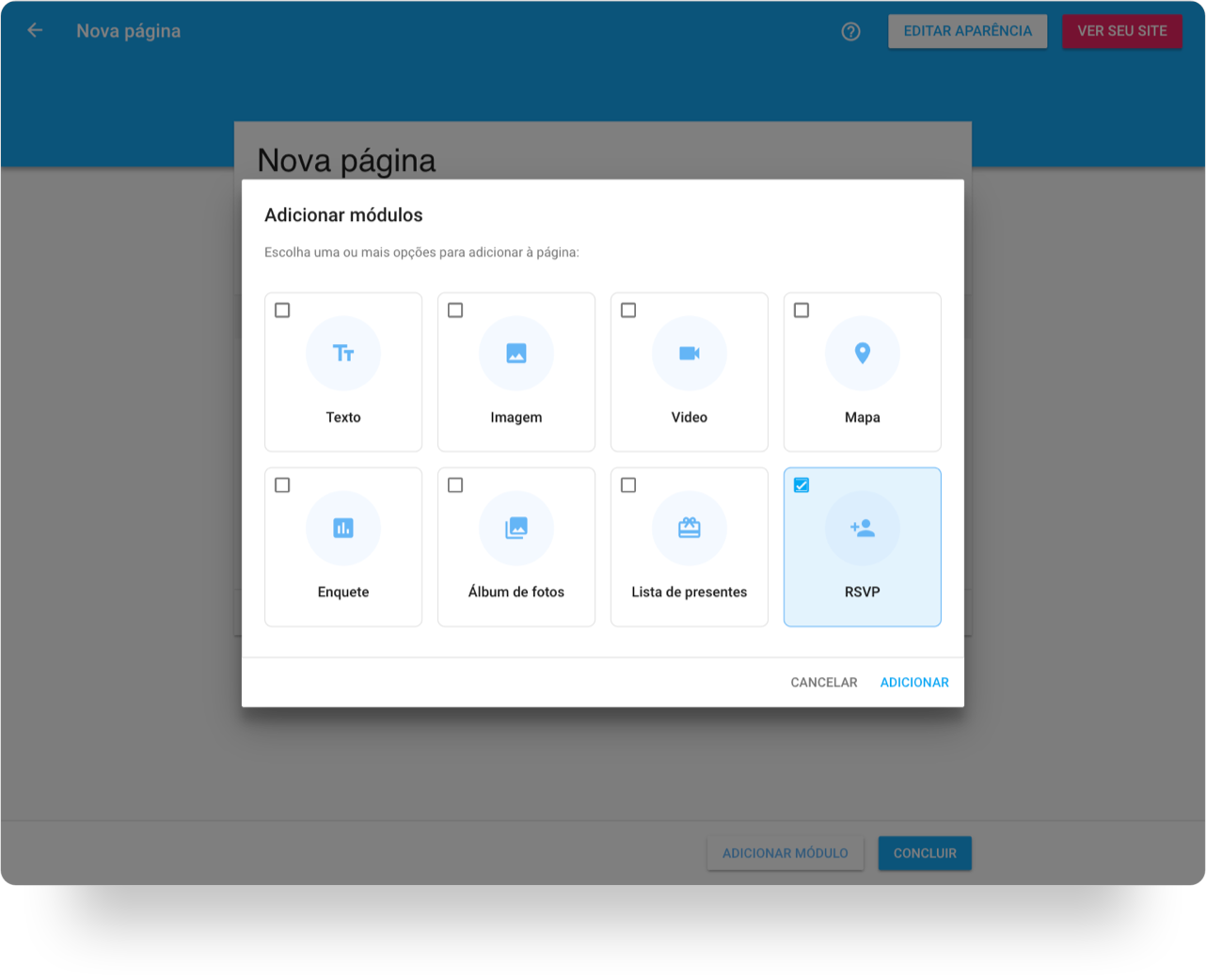Viewport: 1206px width, 980px height.
Task: Click the Imagem label text
Action: coord(516,418)
